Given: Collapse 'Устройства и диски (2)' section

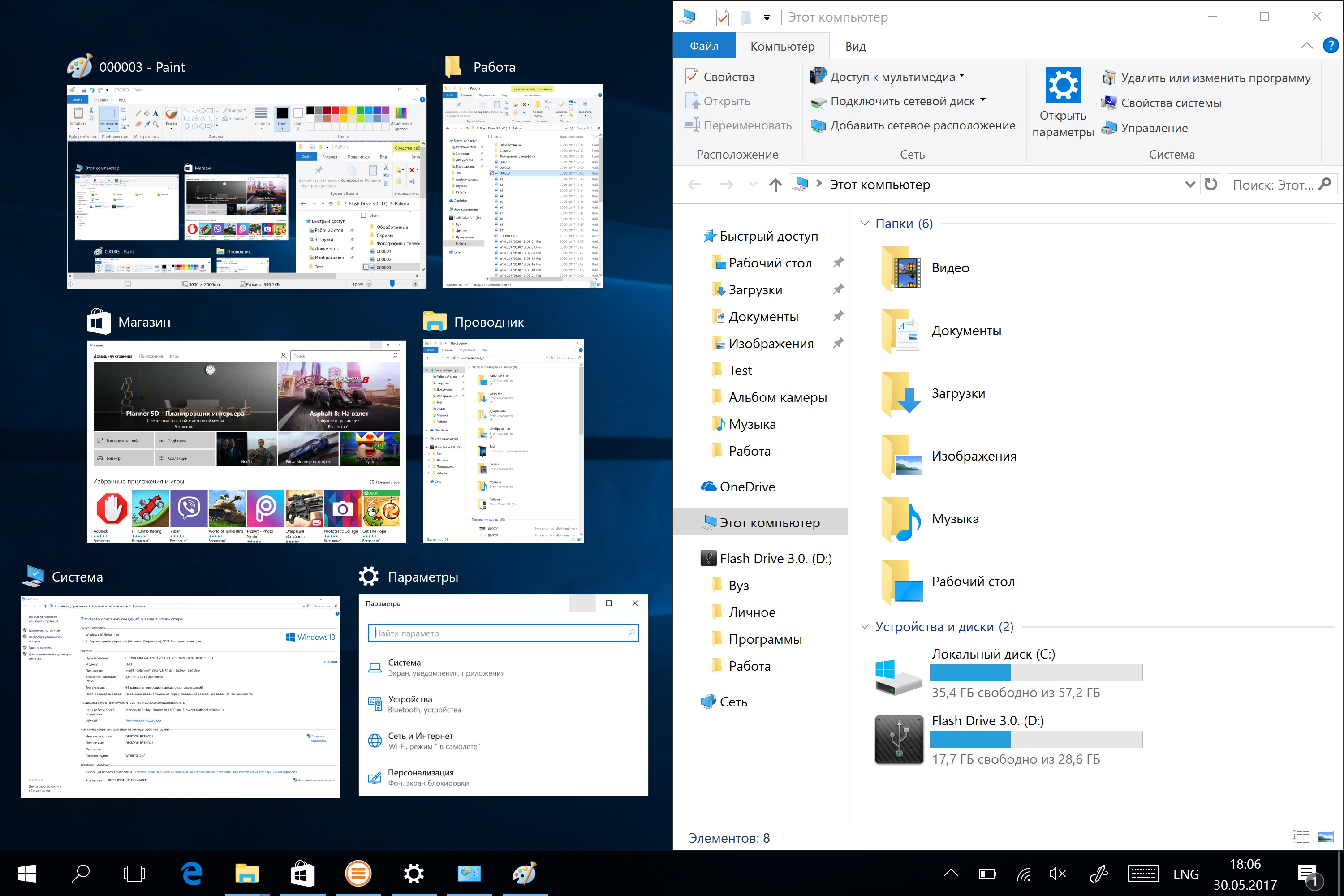Looking at the screenshot, I should pos(865,627).
